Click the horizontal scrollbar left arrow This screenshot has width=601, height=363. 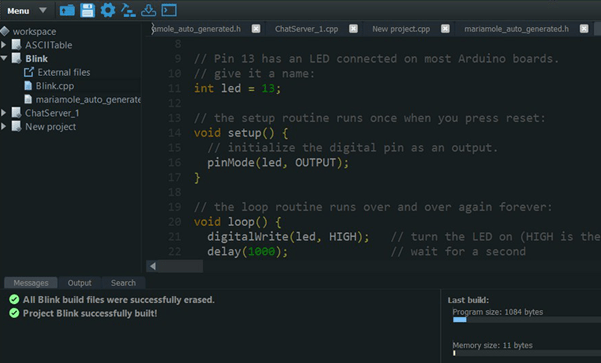click(153, 266)
